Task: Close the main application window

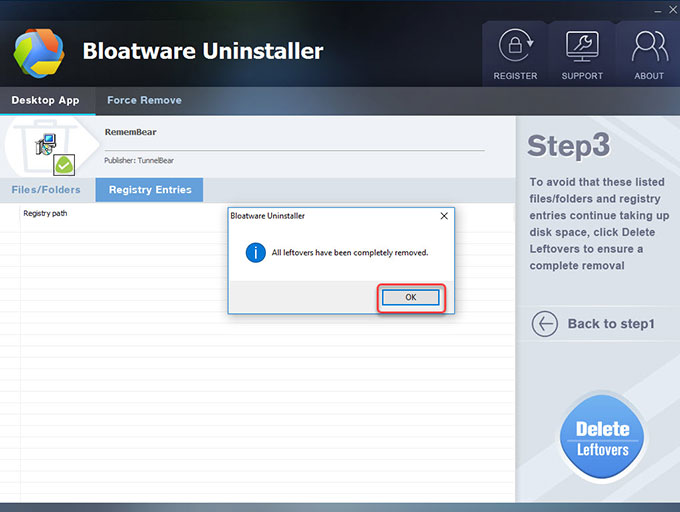Action: [x=673, y=10]
